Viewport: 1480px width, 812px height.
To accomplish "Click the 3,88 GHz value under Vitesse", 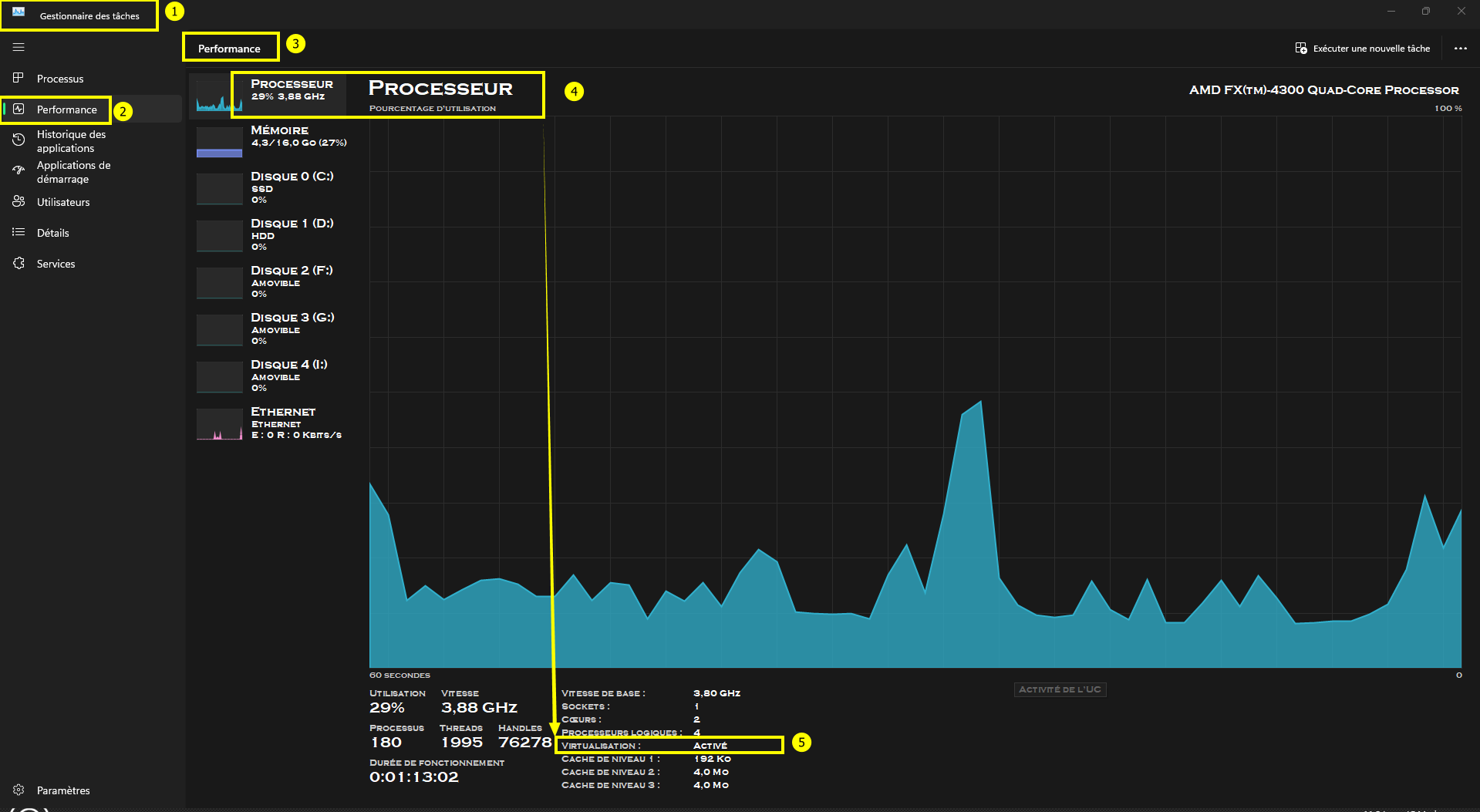I will [x=479, y=708].
